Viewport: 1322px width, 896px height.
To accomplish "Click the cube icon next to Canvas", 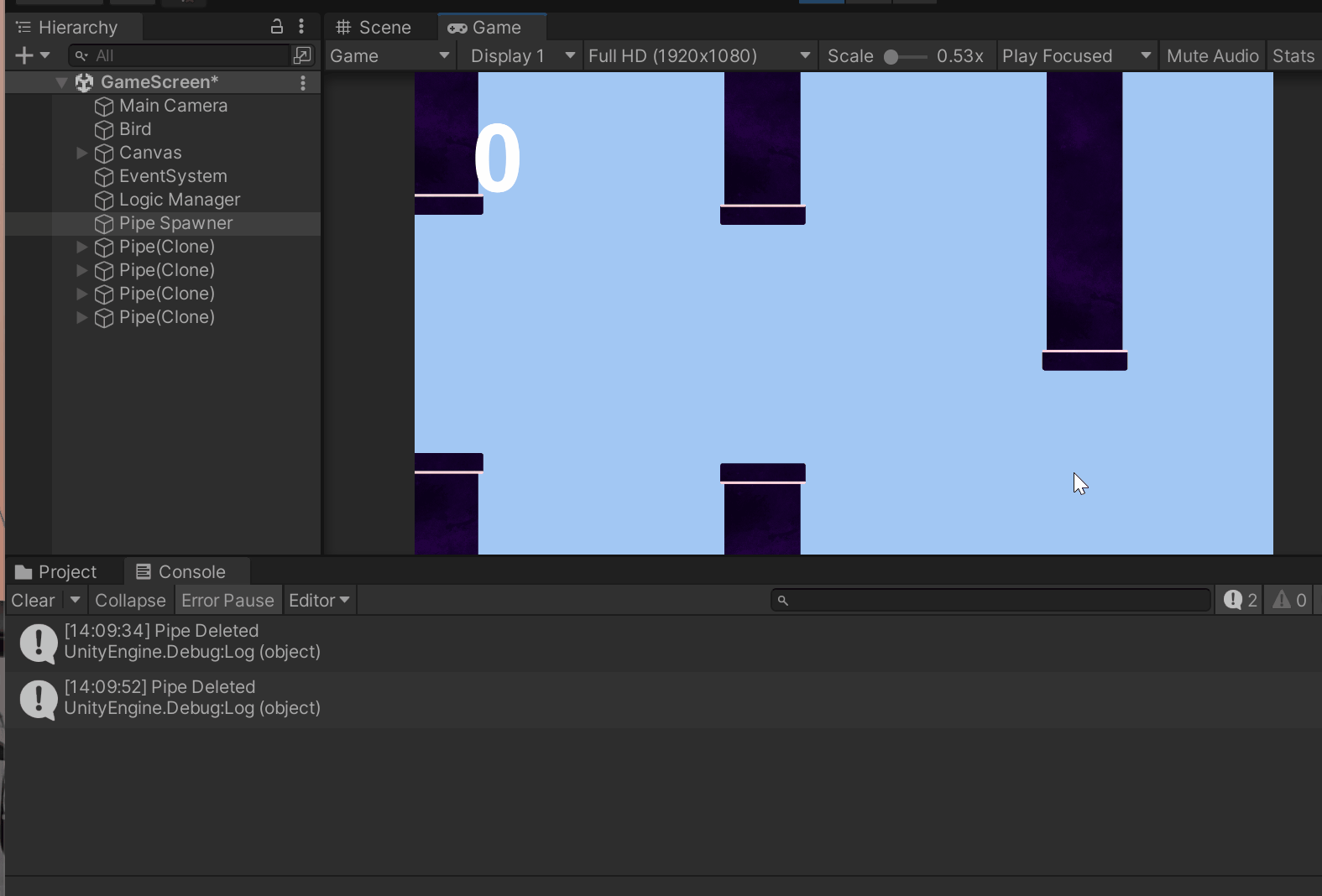I will tap(104, 153).
